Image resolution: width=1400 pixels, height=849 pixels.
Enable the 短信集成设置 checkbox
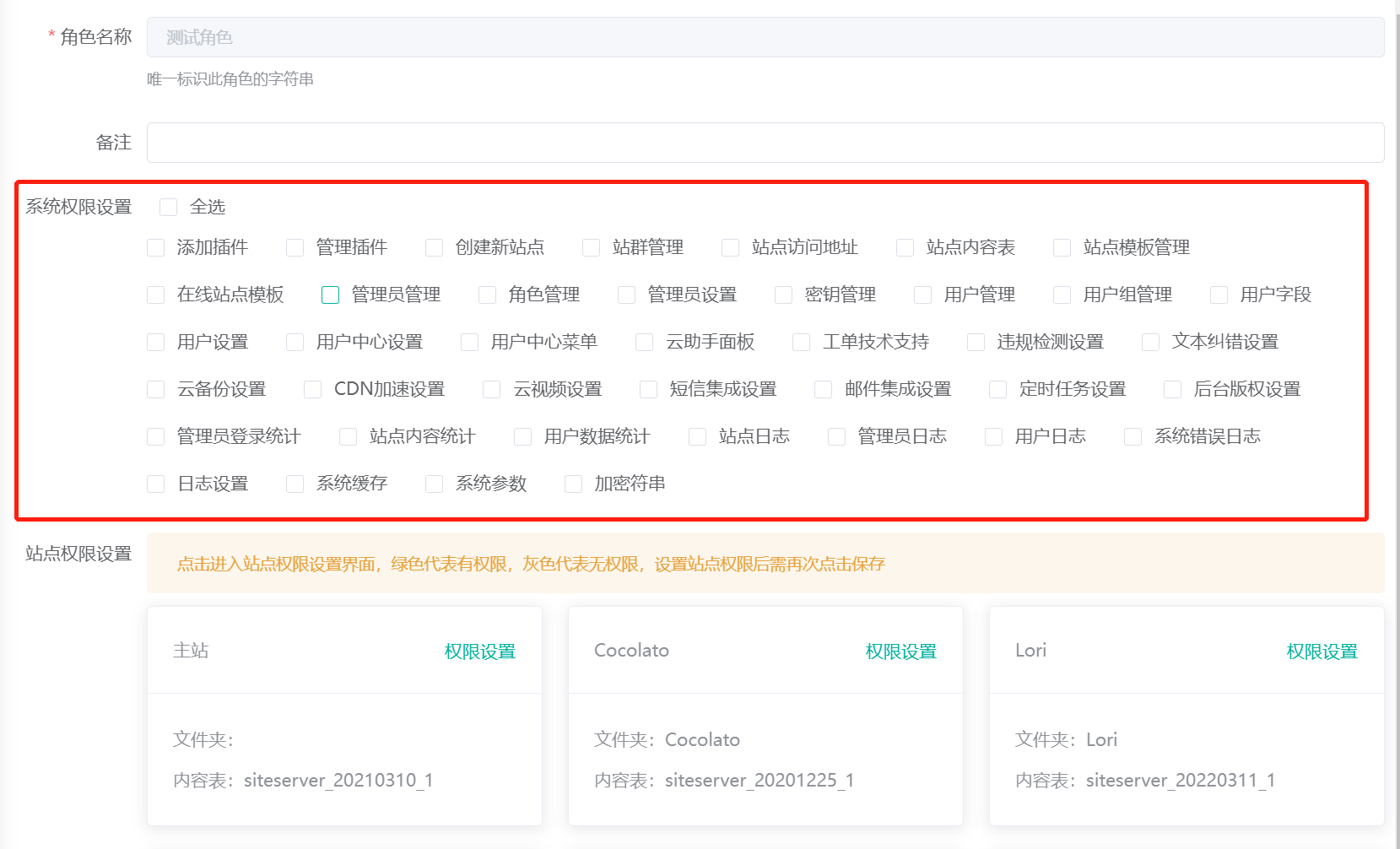click(x=649, y=389)
